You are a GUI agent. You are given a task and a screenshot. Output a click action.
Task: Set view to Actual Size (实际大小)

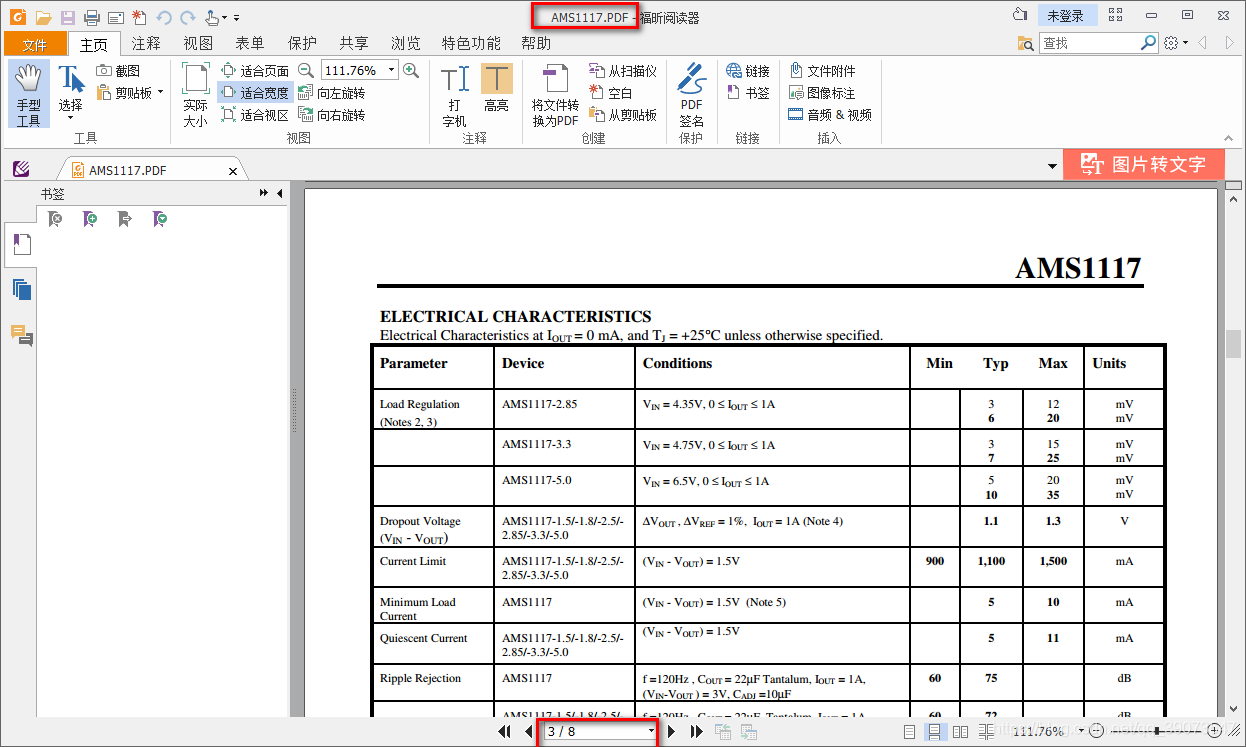pyautogui.click(x=195, y=95)
